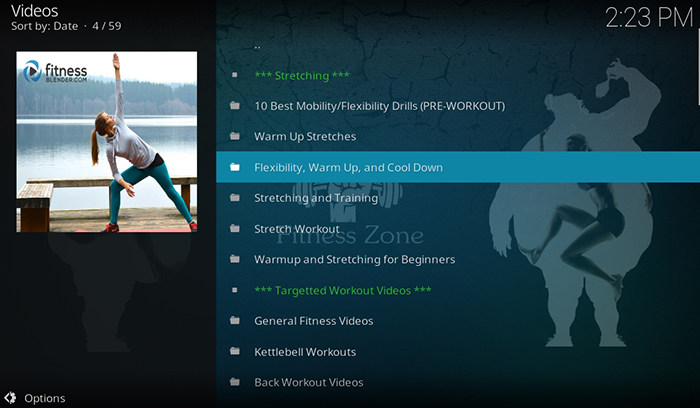Click the Options label

click(45, 398)
